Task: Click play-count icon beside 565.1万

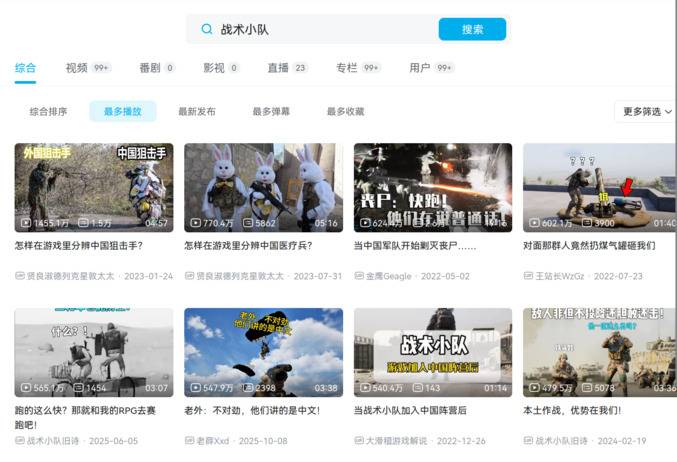Action: pyautogui.click(x=26, y=388)
